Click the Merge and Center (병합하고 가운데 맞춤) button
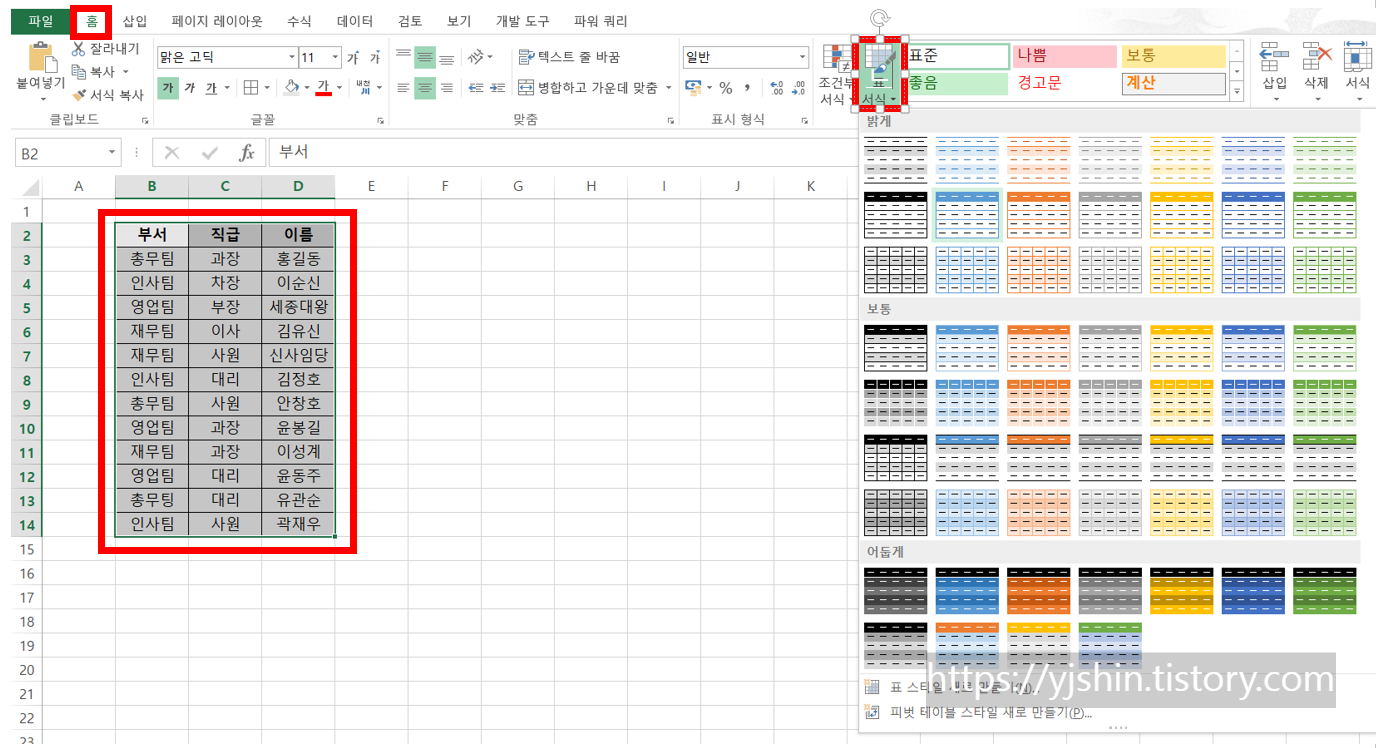Screen dimensions: 1376x748 point(587,88)
